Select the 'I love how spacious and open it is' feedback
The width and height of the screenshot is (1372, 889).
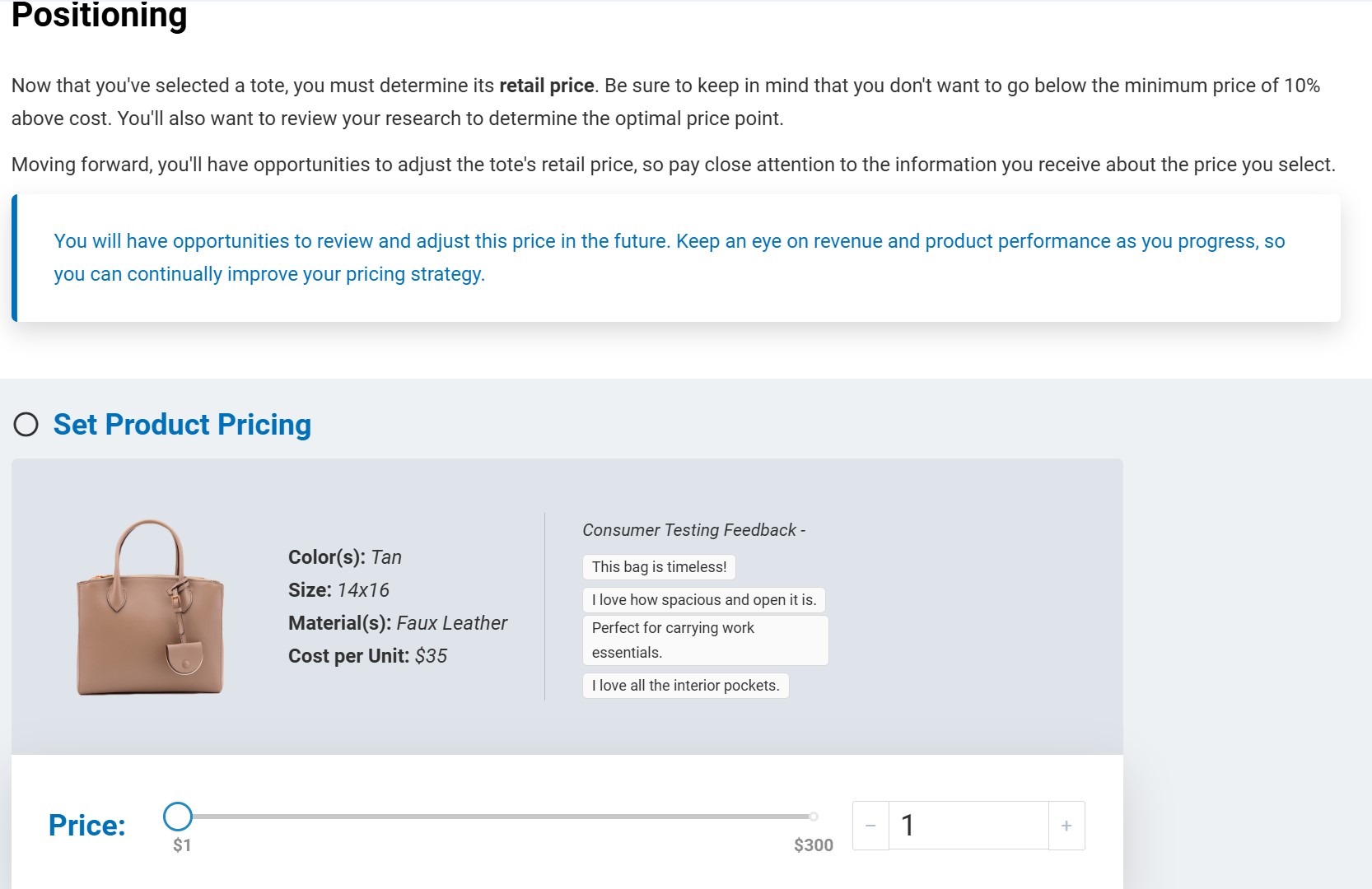(704, 600)
